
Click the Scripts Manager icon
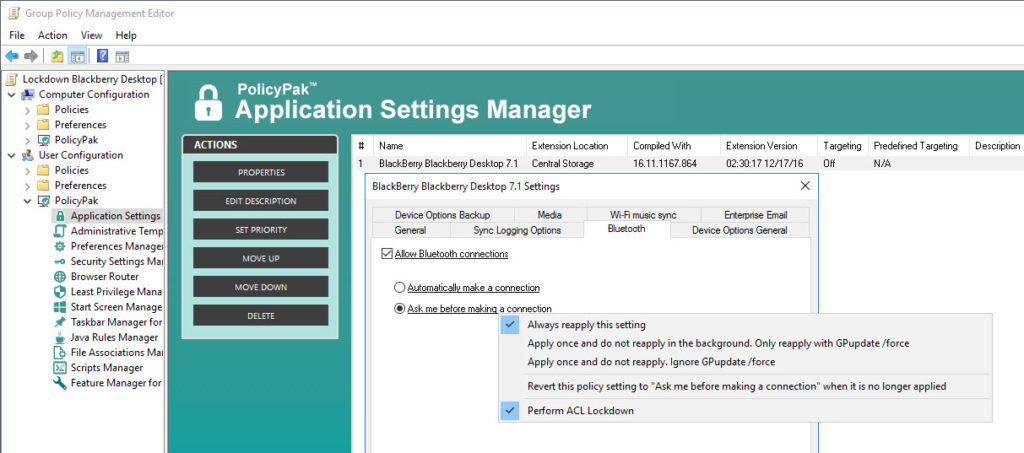(x=60, y=367)
